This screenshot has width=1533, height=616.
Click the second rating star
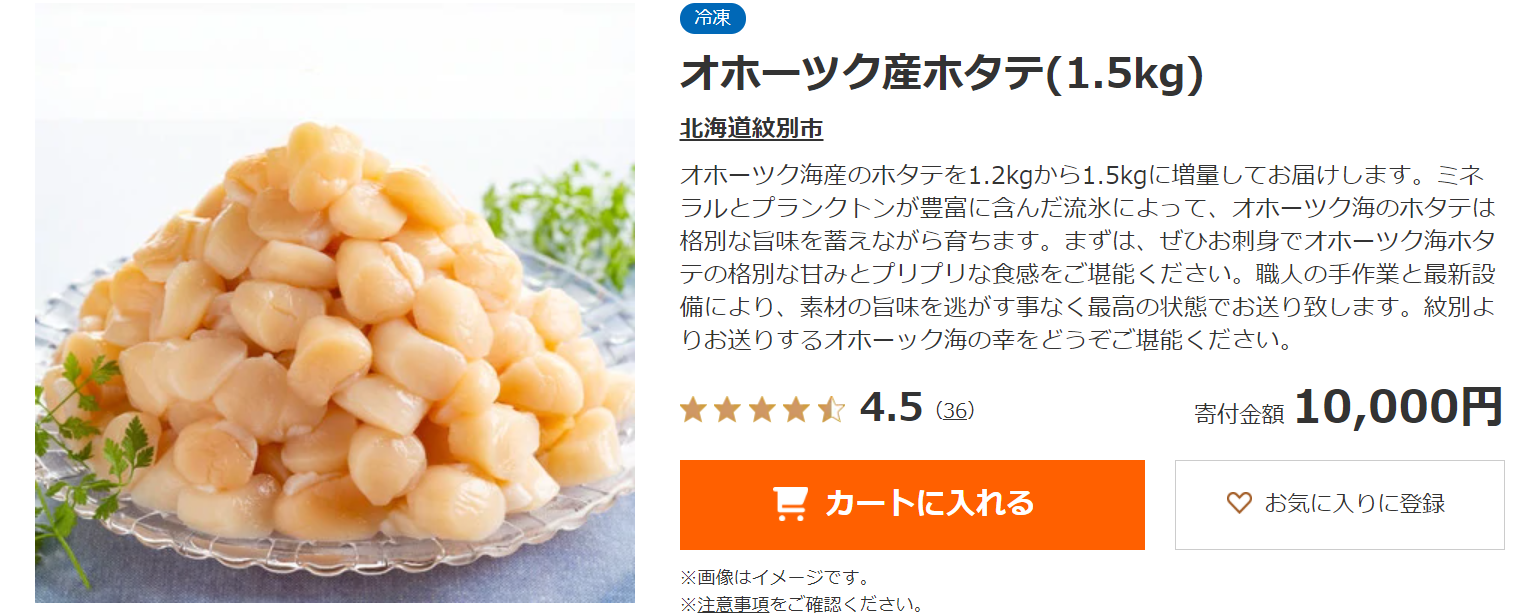click(x=727, y=409)
